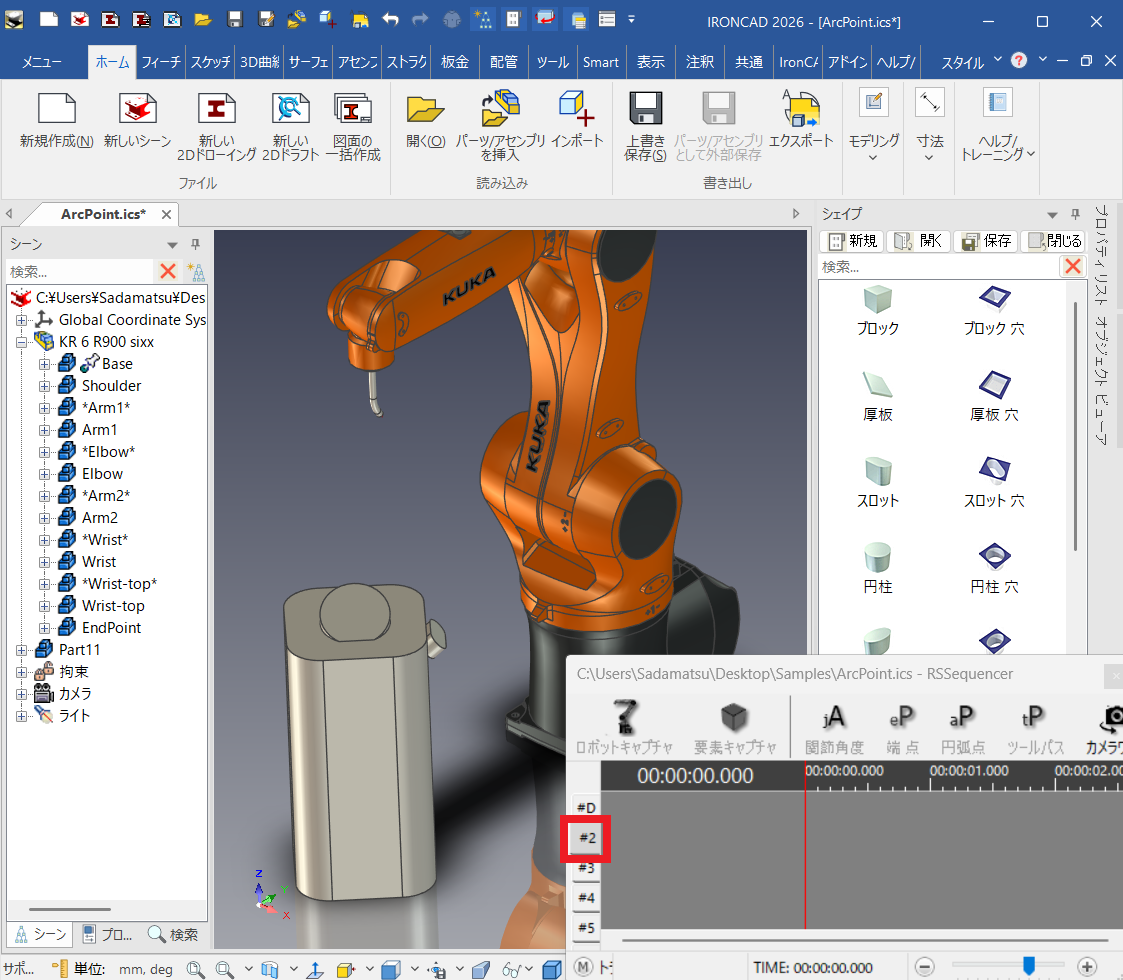Pick the スロット 穴 shape
The width and height of the screenshot is (1123, 980).
pos(994,484)
